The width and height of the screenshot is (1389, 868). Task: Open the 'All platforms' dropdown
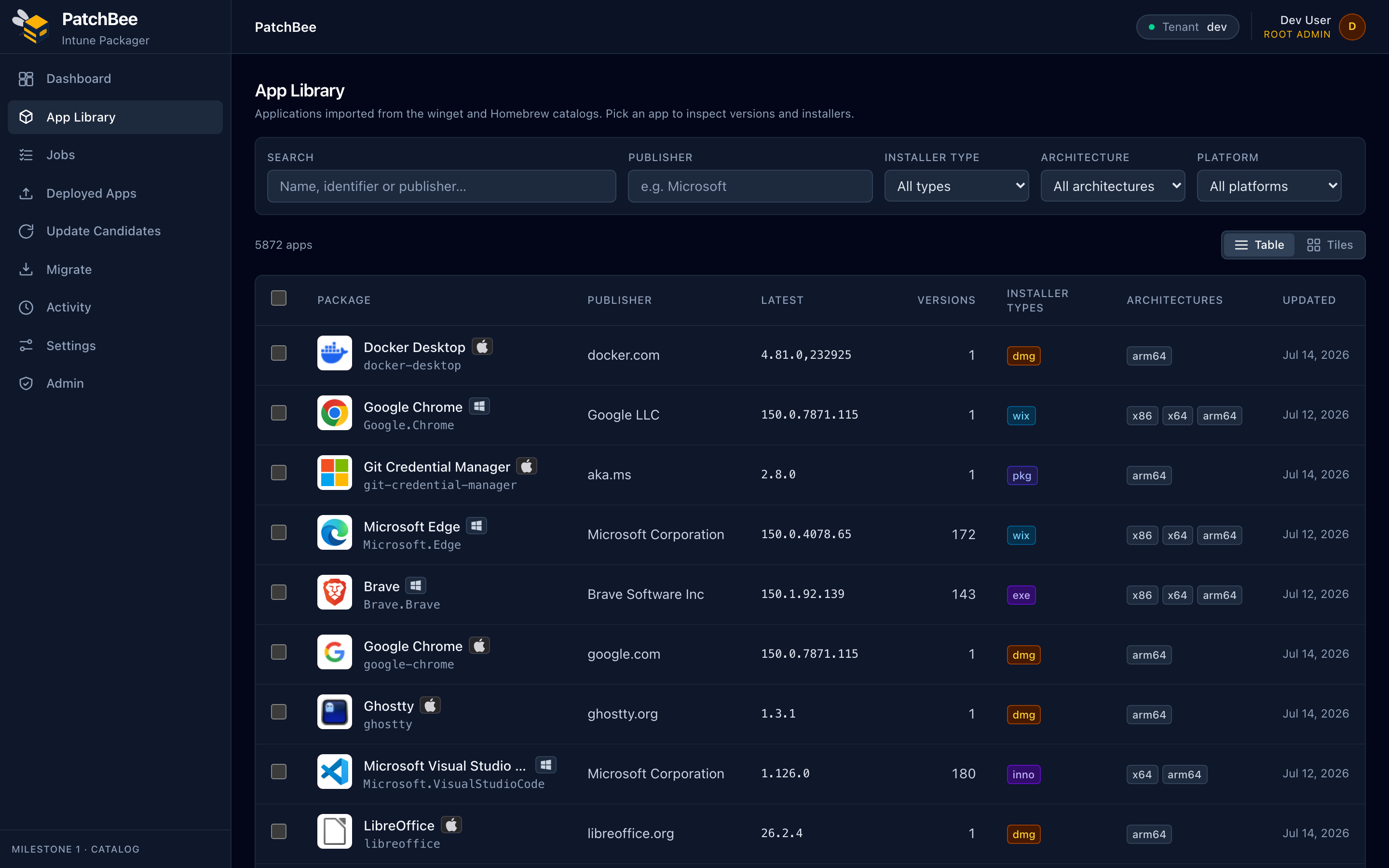(1268, 186)
